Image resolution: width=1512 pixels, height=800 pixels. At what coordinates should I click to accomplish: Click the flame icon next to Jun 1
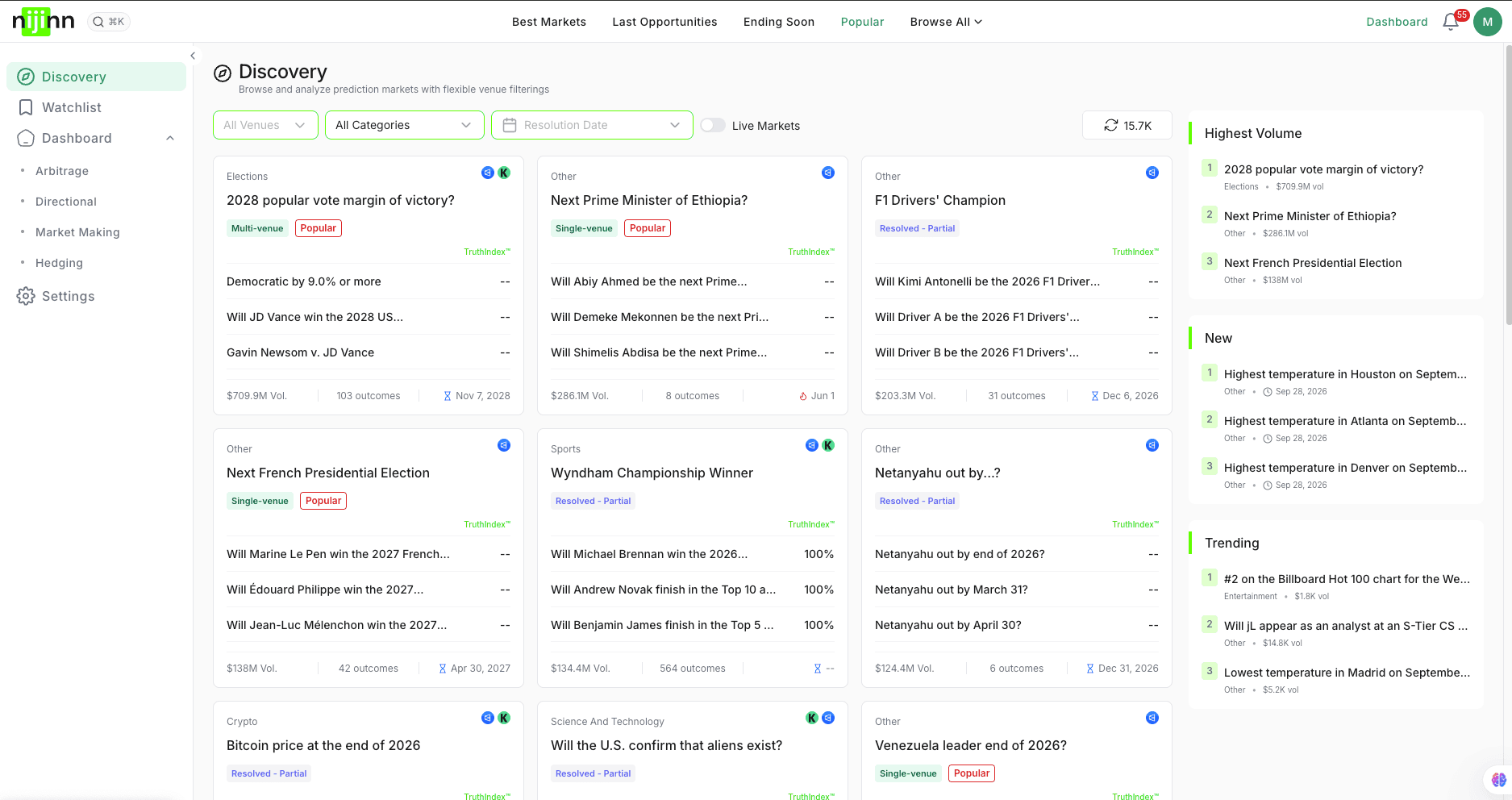803,396
